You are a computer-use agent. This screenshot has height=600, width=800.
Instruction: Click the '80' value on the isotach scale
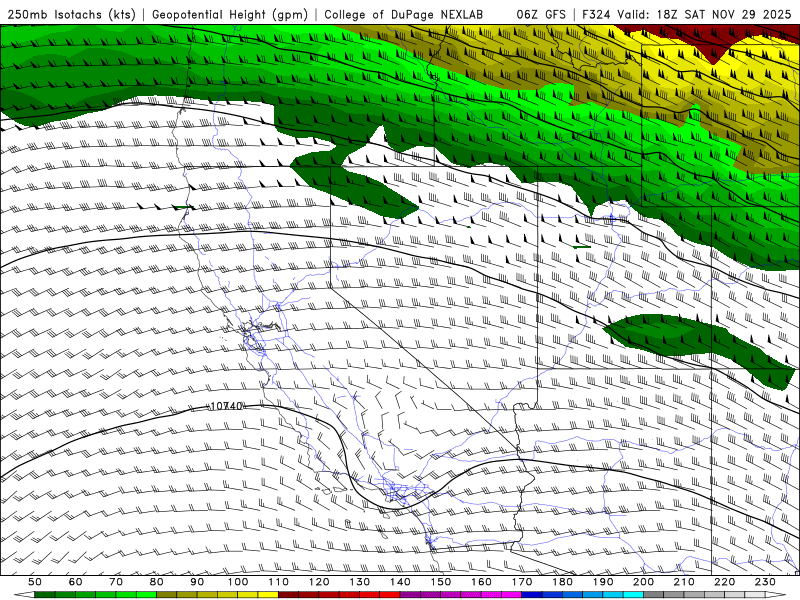tap(157, 582)
